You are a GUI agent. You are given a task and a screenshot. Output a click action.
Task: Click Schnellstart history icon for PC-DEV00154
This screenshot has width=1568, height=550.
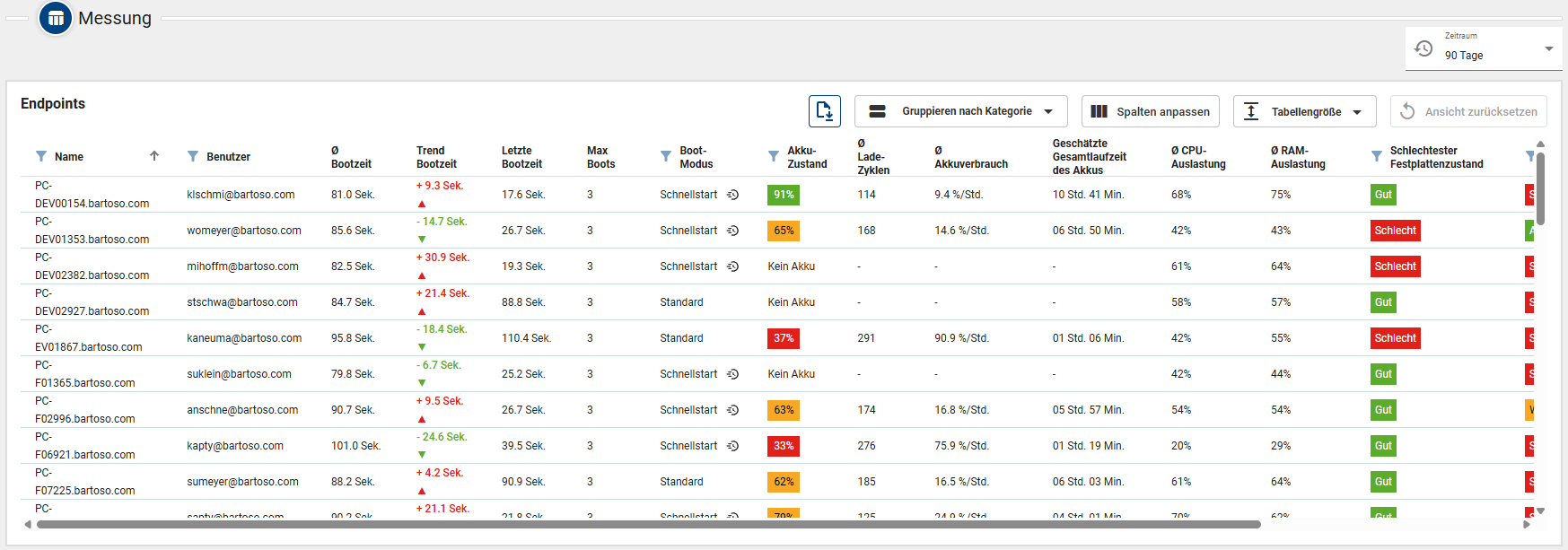pyautogui.click(x=732, y=195)
